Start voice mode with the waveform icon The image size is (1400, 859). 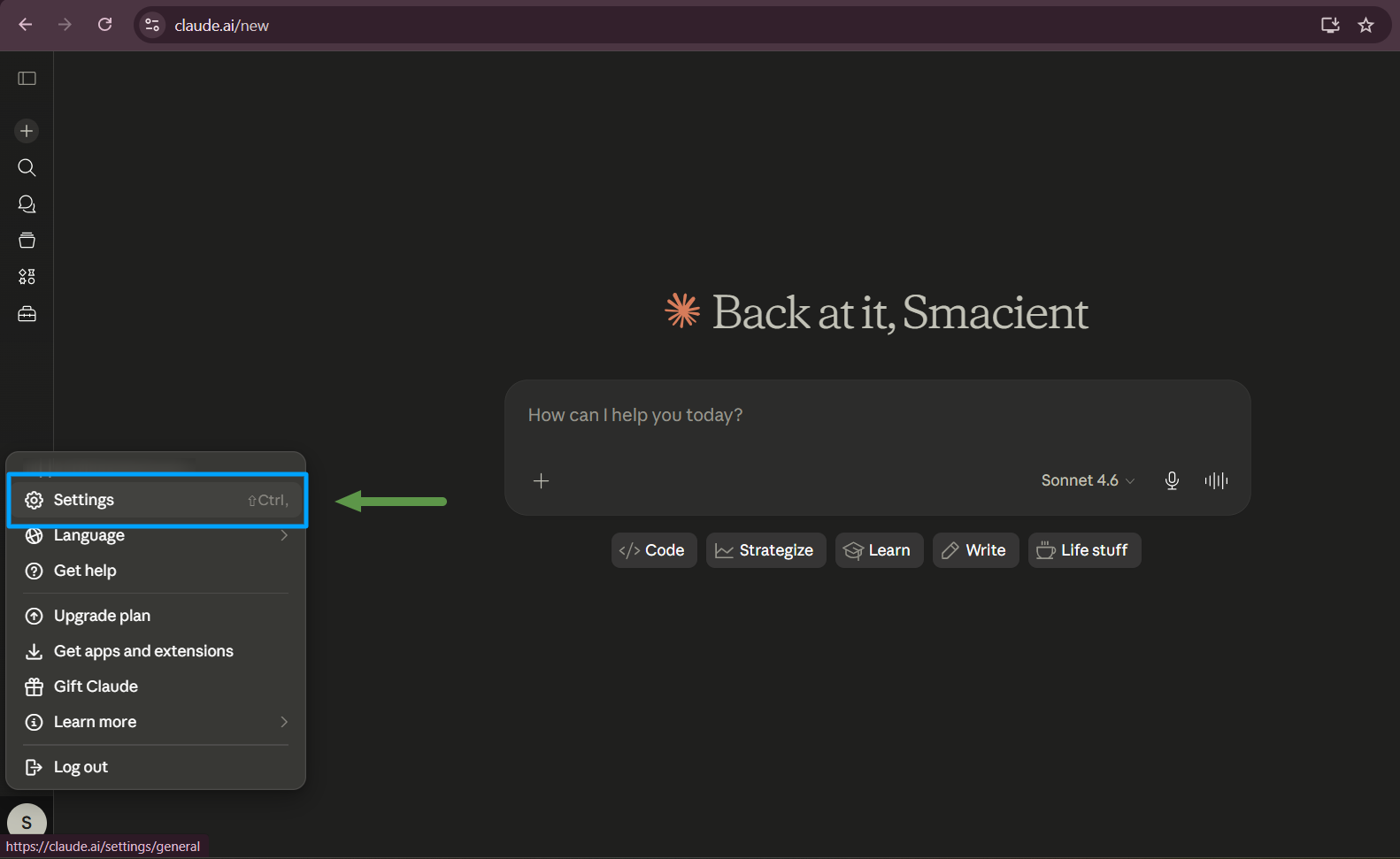coord(1216,480)
